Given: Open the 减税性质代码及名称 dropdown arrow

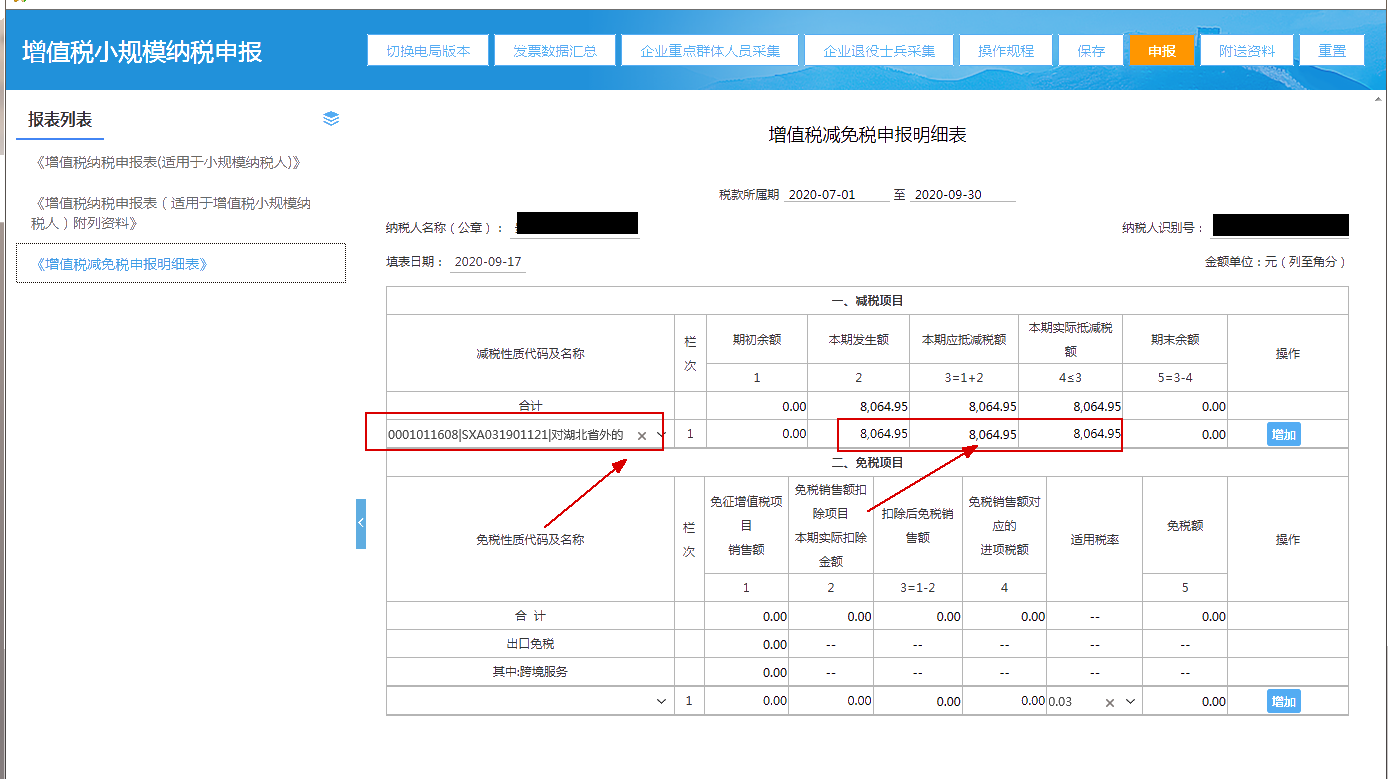Looking at the screenshot, I should [x=661, y=435].
